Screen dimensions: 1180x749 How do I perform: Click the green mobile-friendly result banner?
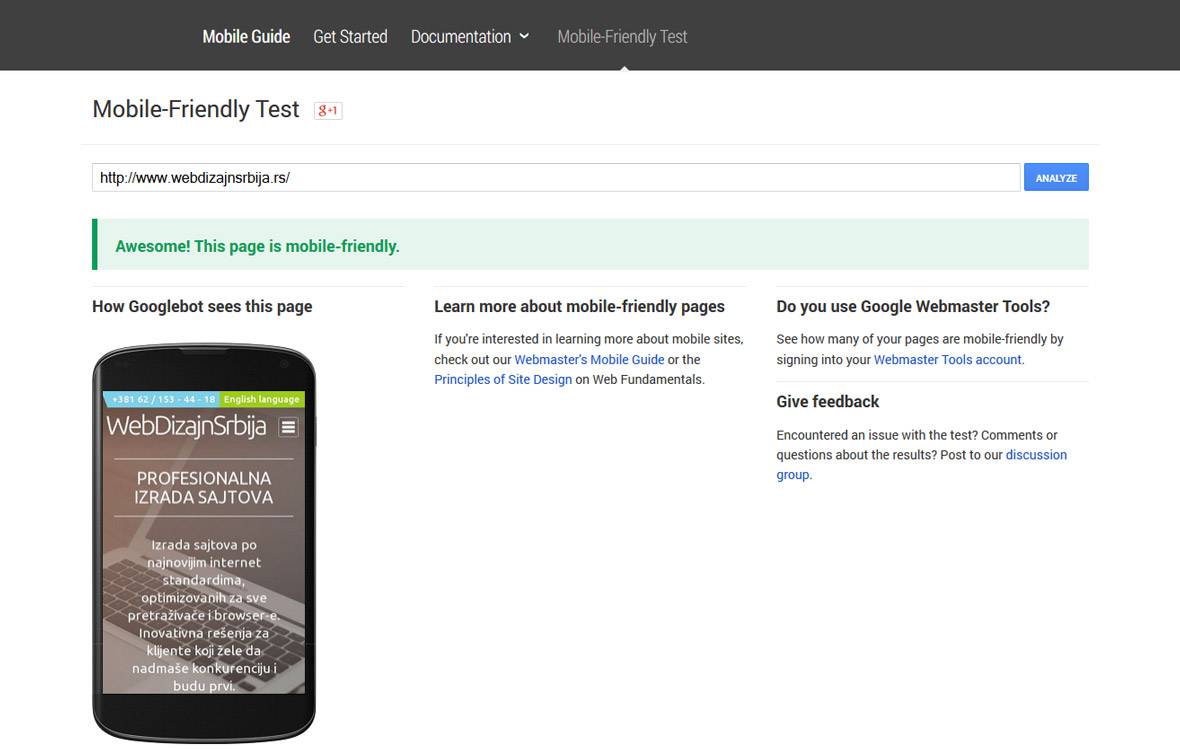(590, 246)
